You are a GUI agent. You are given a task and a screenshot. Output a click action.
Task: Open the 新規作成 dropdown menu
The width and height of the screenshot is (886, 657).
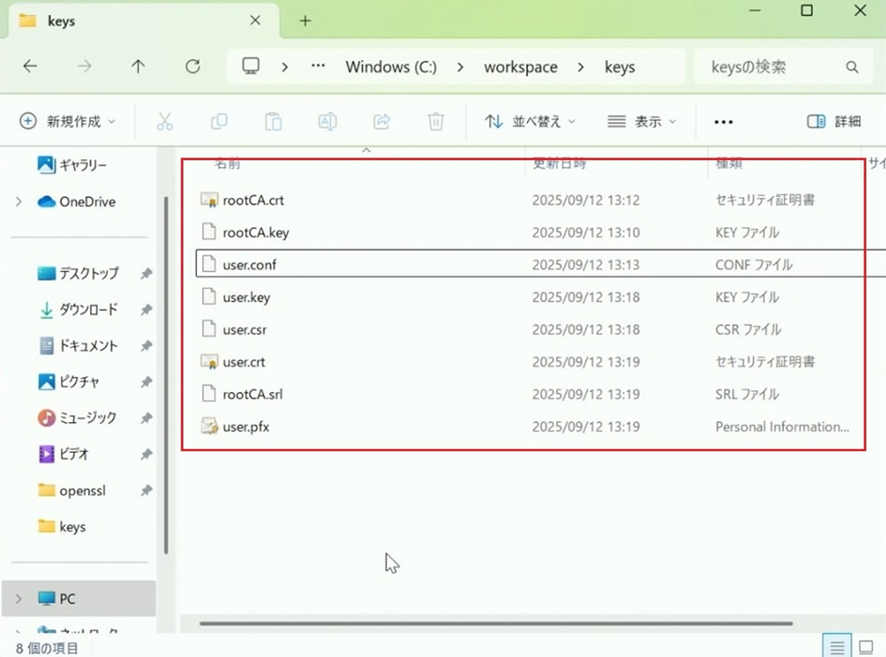68,121
